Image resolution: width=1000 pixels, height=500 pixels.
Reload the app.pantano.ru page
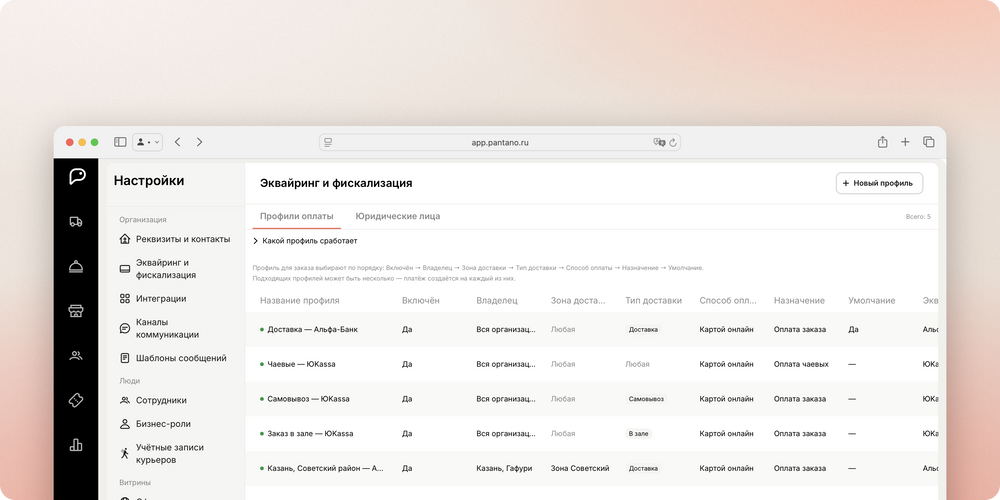tap(672, 143)
